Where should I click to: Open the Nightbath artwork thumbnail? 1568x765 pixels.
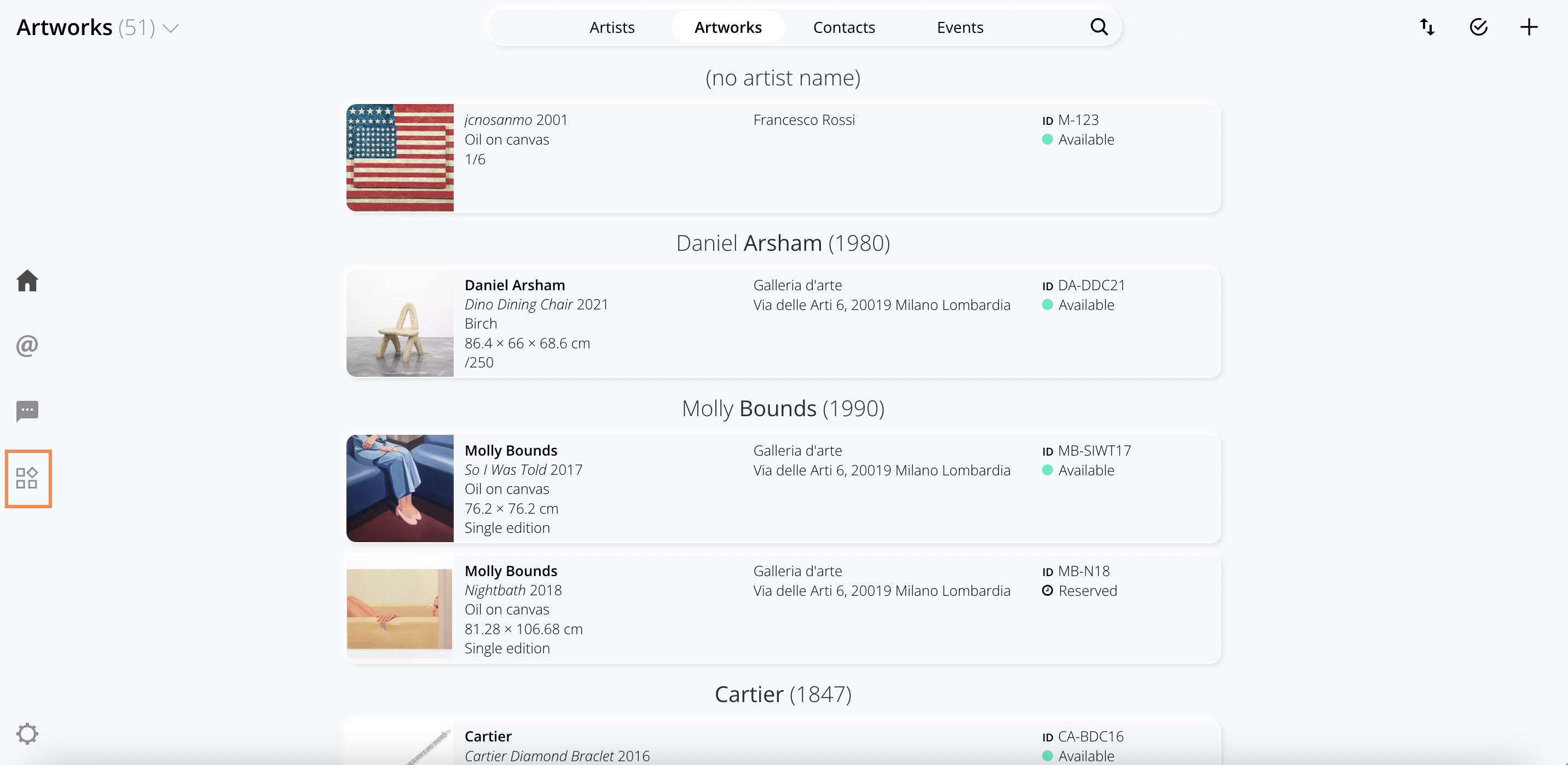[400, 609]
